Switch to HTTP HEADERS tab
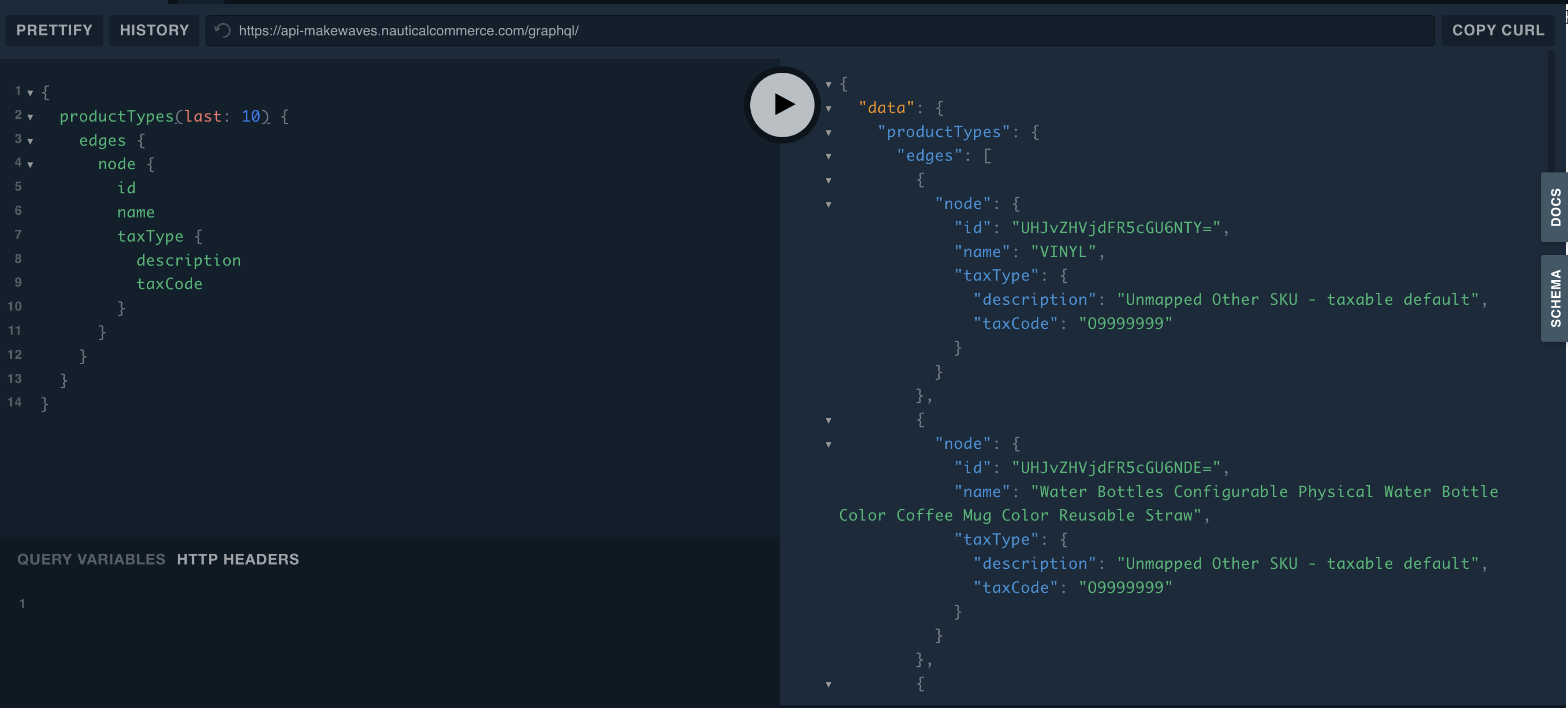 pyautogui.click(x=237, y=559)
